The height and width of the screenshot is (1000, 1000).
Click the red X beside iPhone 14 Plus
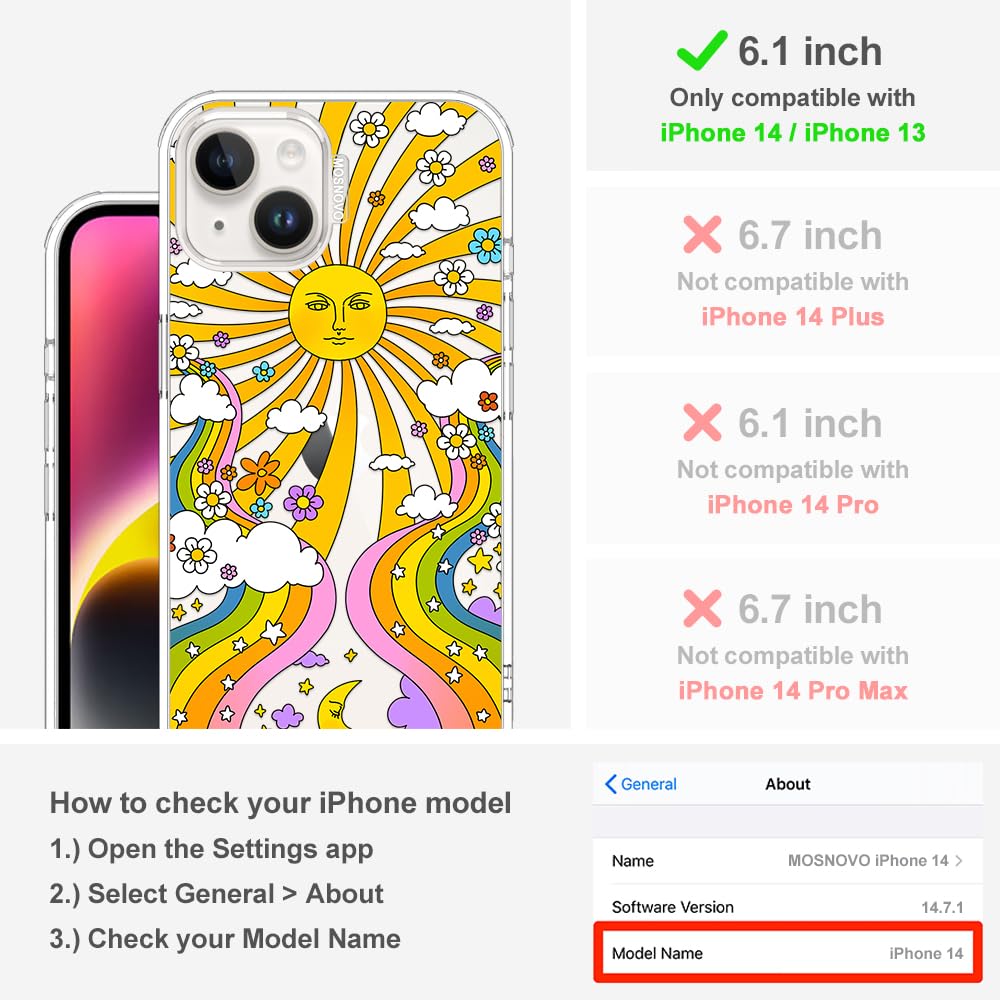702,235
